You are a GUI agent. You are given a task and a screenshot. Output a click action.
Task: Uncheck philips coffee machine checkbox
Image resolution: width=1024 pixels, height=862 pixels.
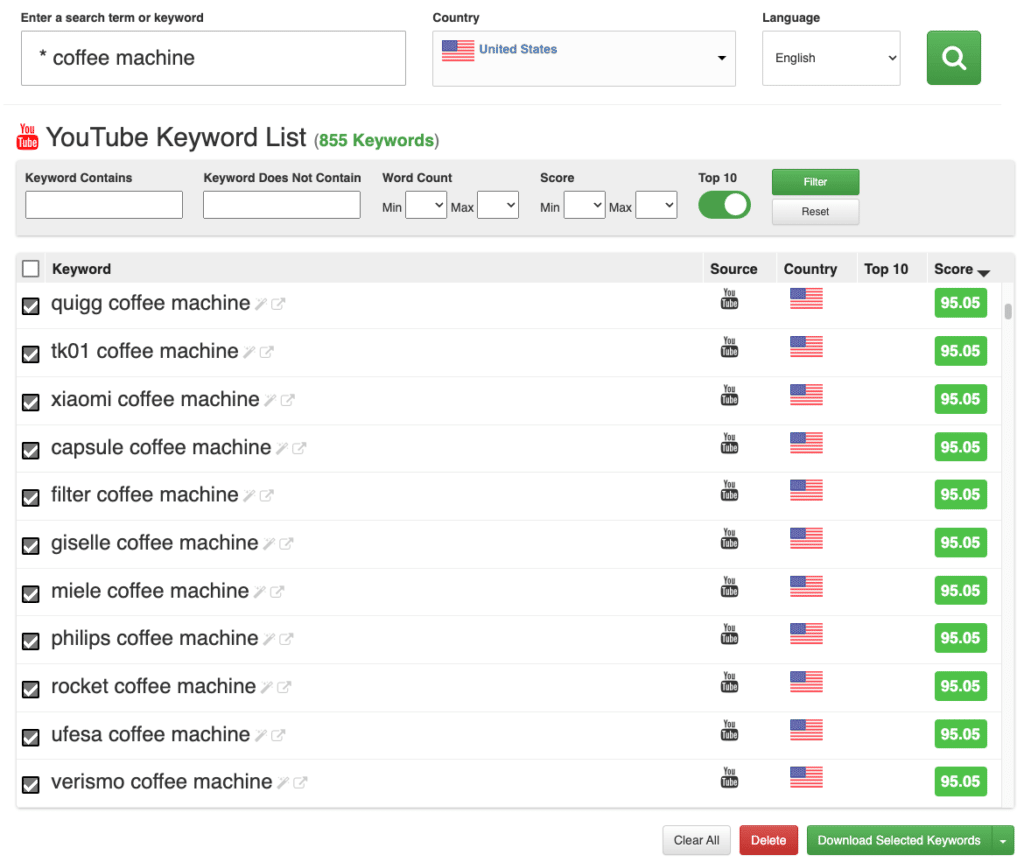tap(31, 642)
